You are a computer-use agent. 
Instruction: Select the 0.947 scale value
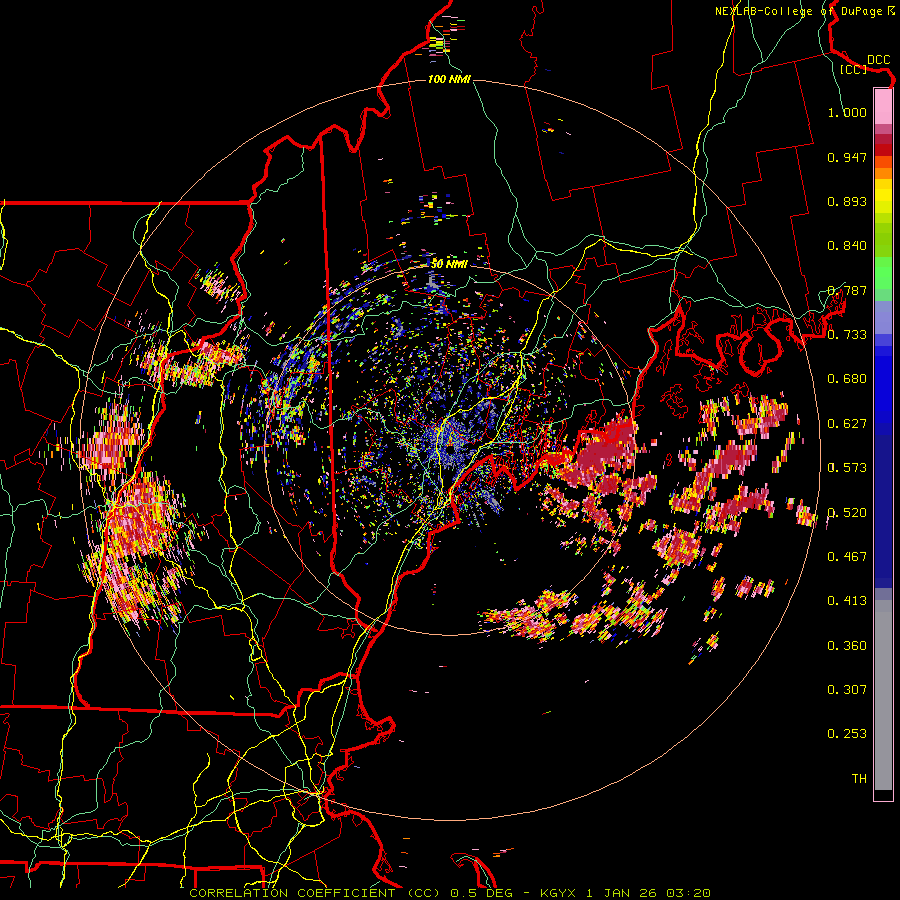click(x=847, y=157)
